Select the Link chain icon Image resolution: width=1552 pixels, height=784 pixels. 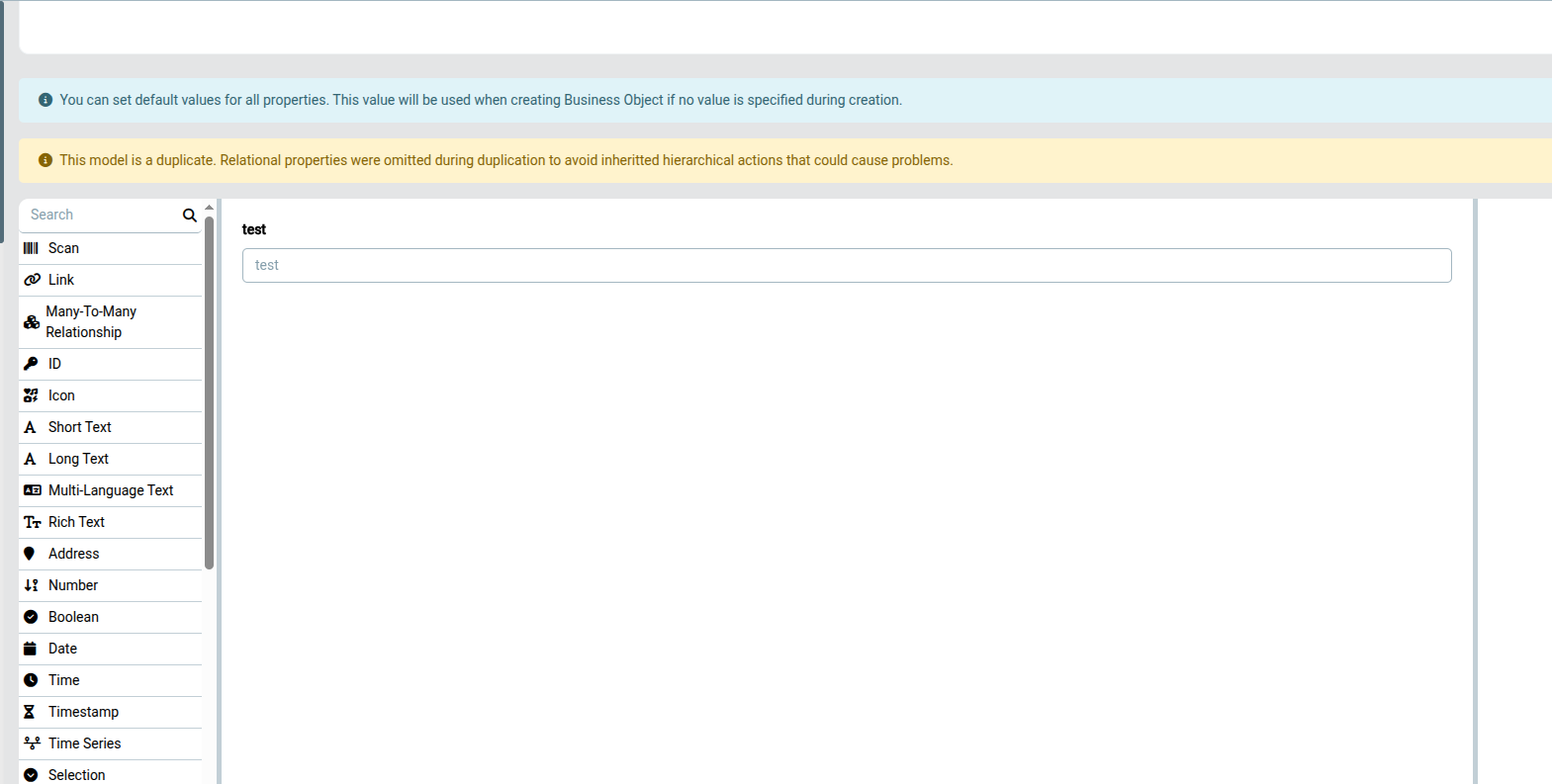click(x=32, y=280)
